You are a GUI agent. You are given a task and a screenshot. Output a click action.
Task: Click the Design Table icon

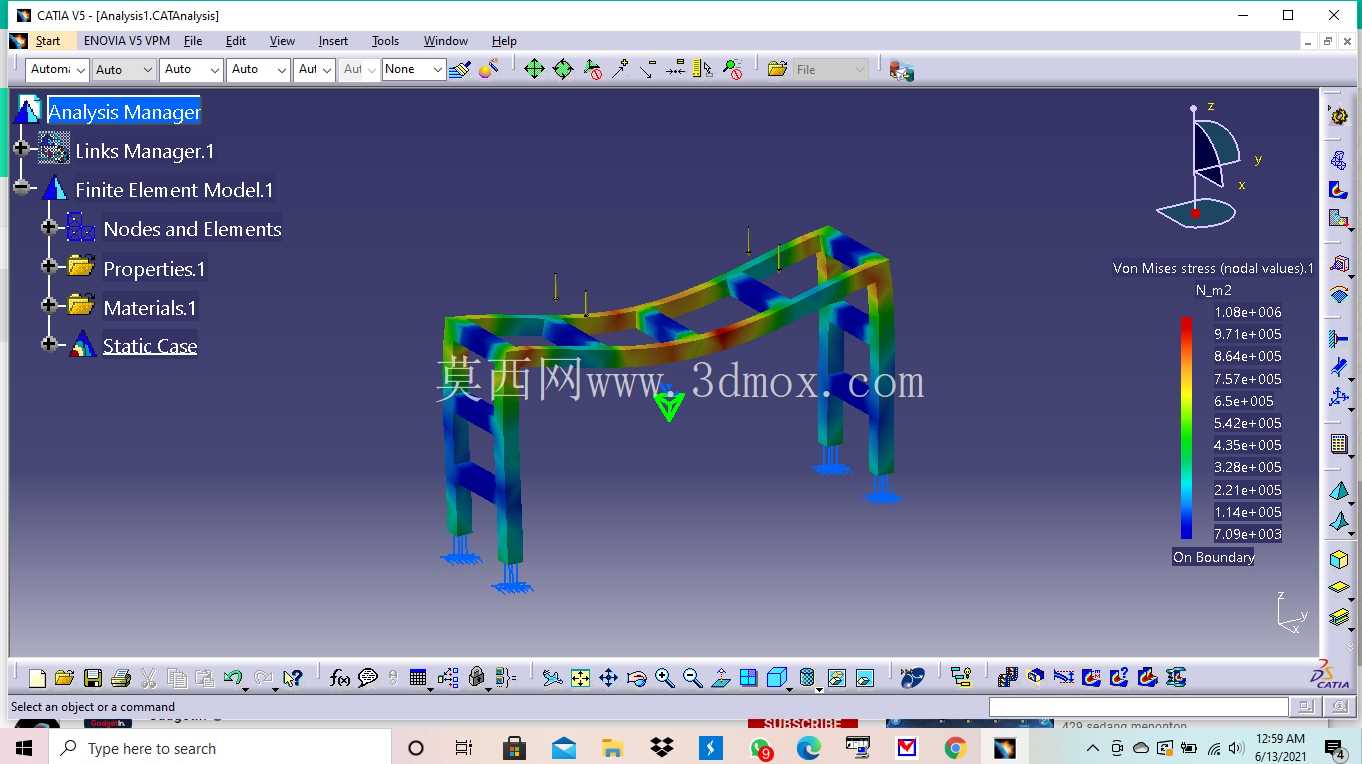click(x=418, y=678)
